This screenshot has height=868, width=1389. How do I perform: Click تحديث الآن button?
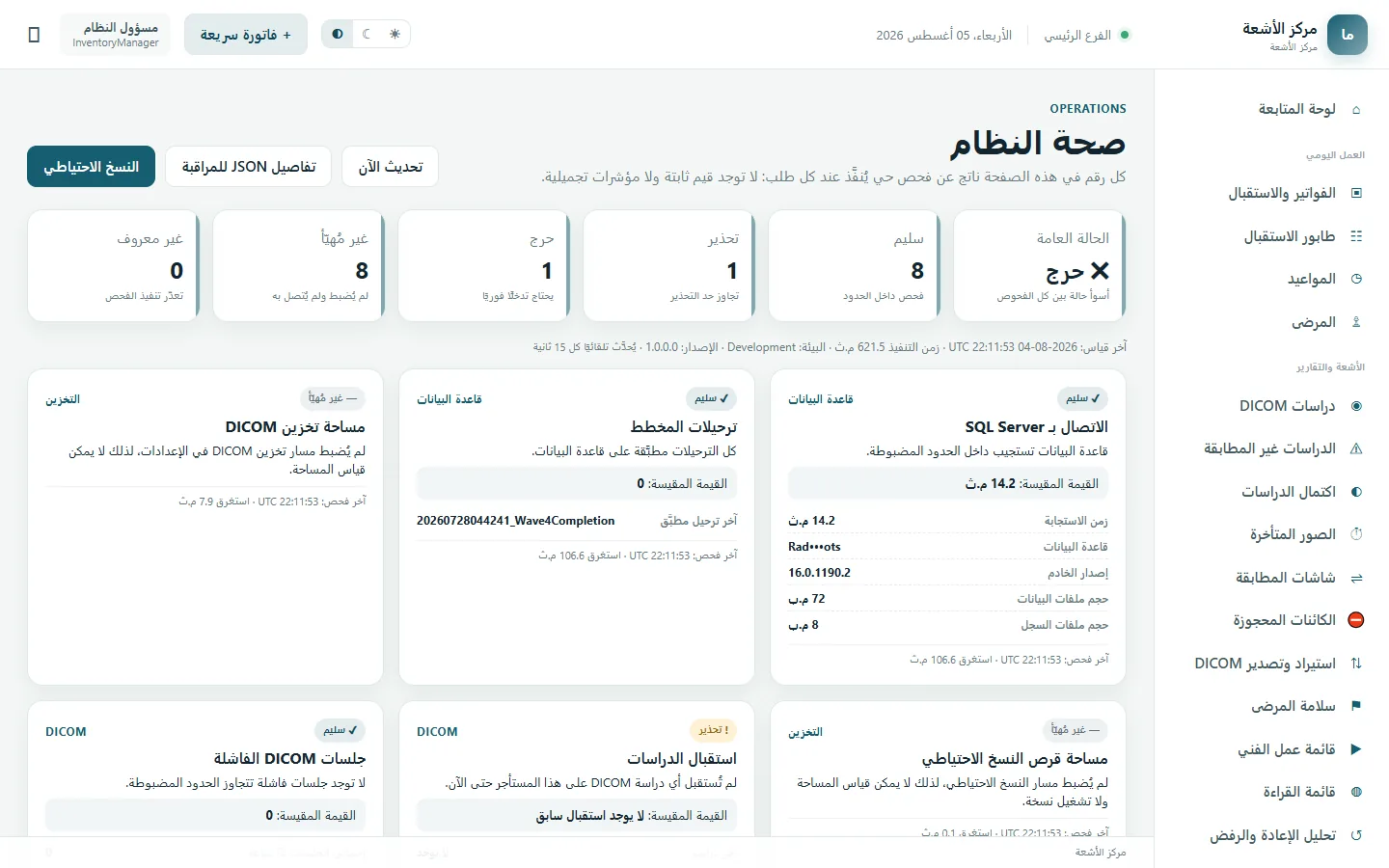(391, 167)
